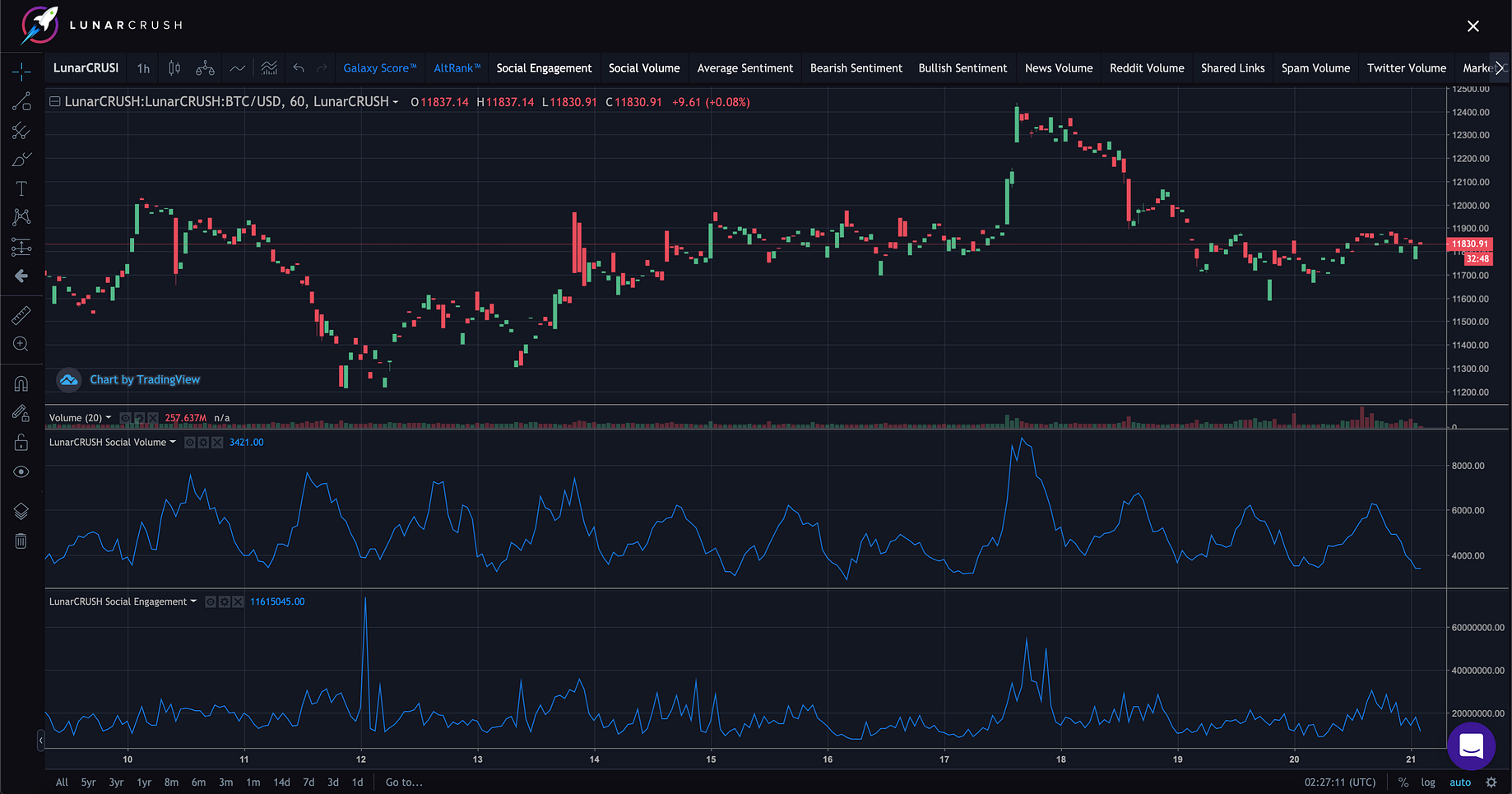Open settings for the Volume indicator
Screen dimensions: 1512x794
pos(138,418)
